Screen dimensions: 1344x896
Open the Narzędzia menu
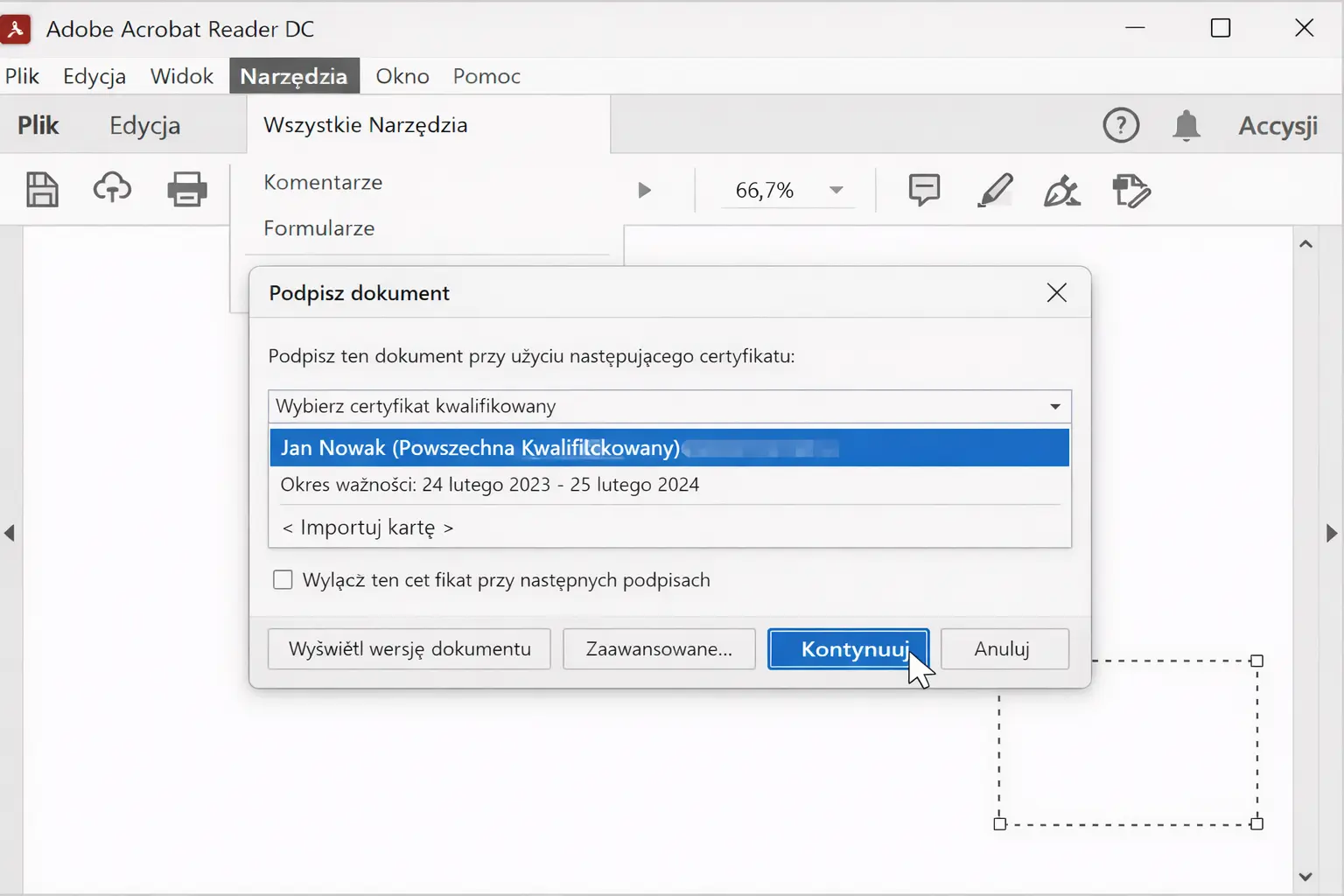tap(294, 76)
